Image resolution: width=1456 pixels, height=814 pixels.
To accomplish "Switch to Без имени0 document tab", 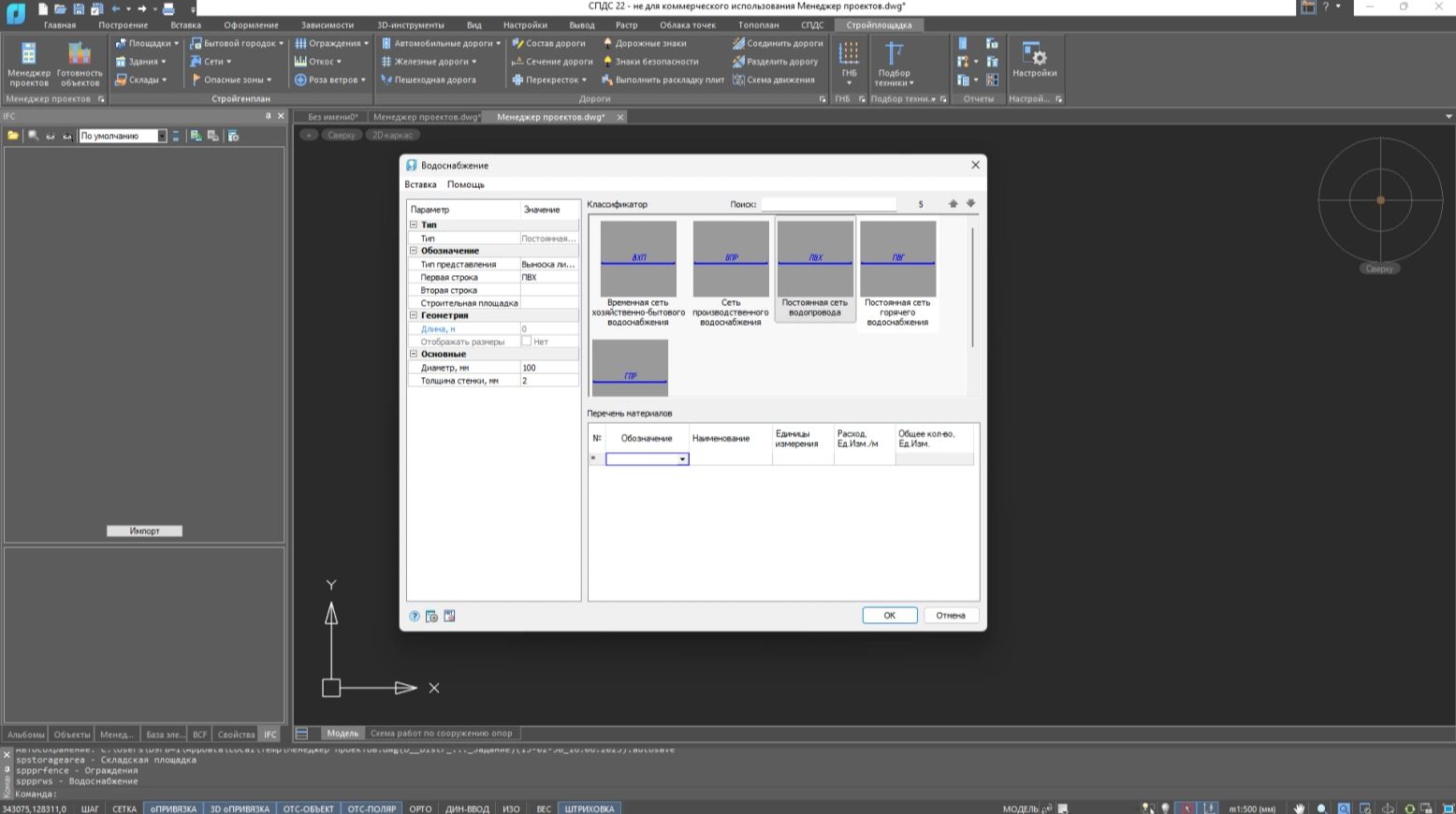I will pyautogui.click(x=332, y=117).
